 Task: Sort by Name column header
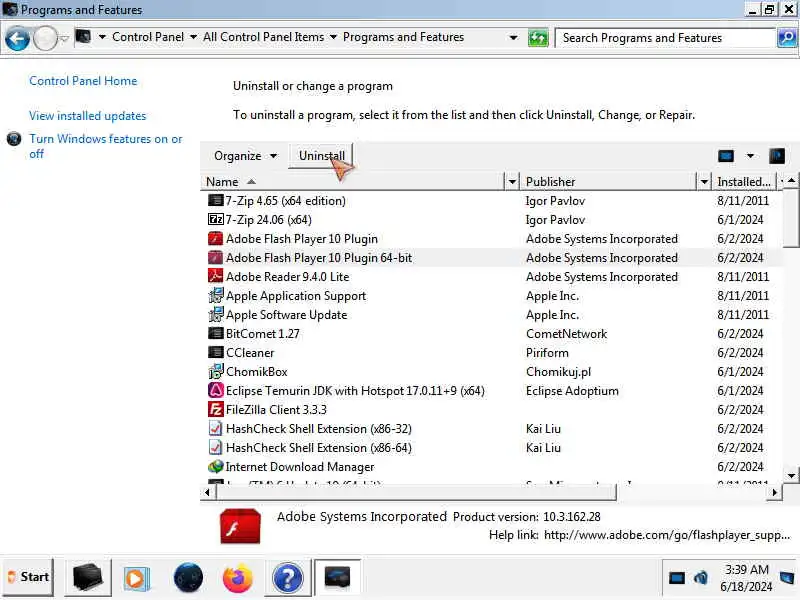(x=352, y=182)
